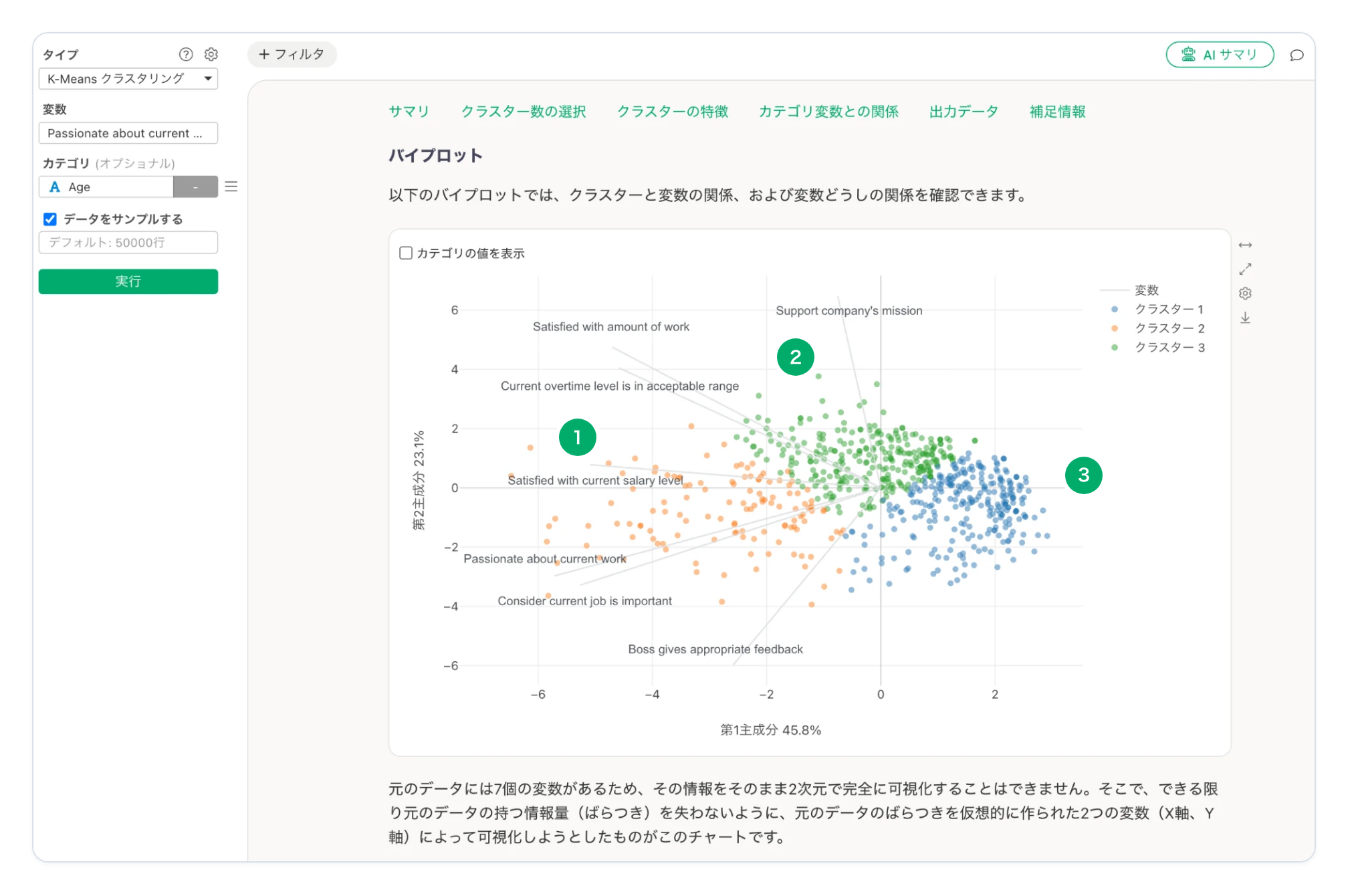Click the robot icon in AI サマリ

pyautogui.click(x=1188, y=55)
